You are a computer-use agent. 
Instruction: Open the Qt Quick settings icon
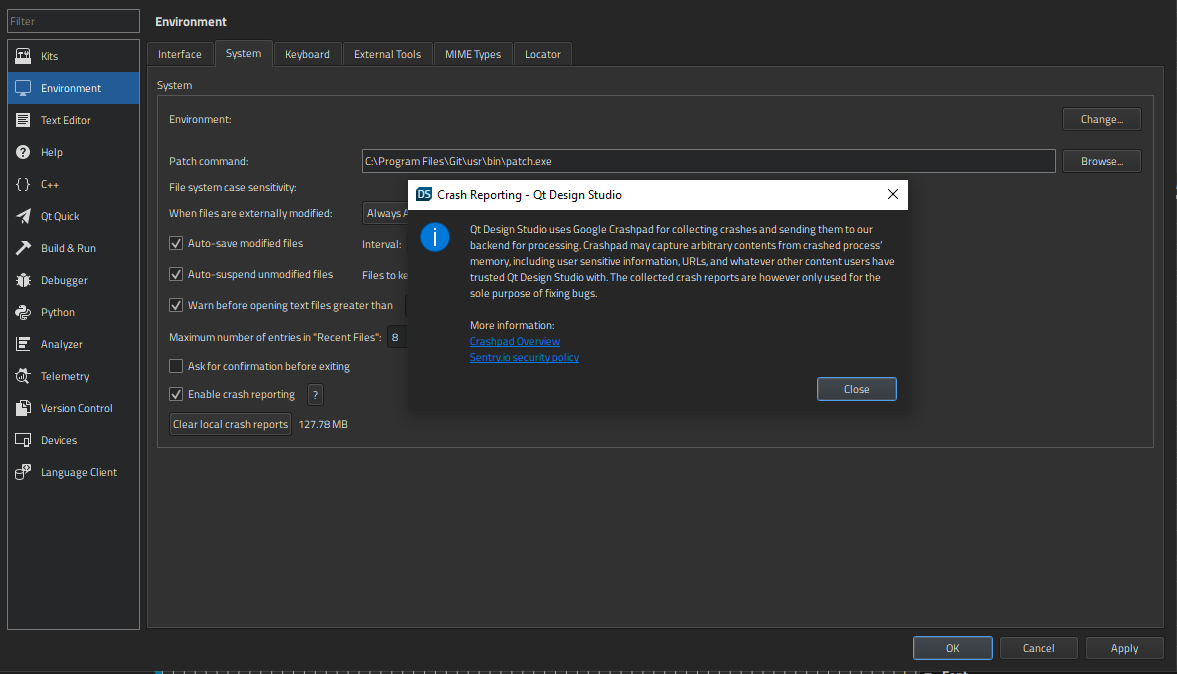[x=23, y=216]
